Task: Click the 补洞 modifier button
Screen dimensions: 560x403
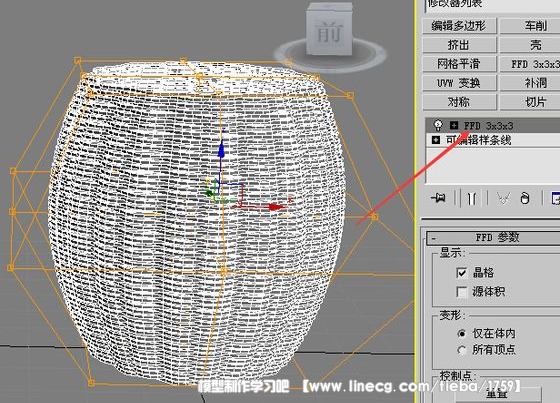Action: 530,83
